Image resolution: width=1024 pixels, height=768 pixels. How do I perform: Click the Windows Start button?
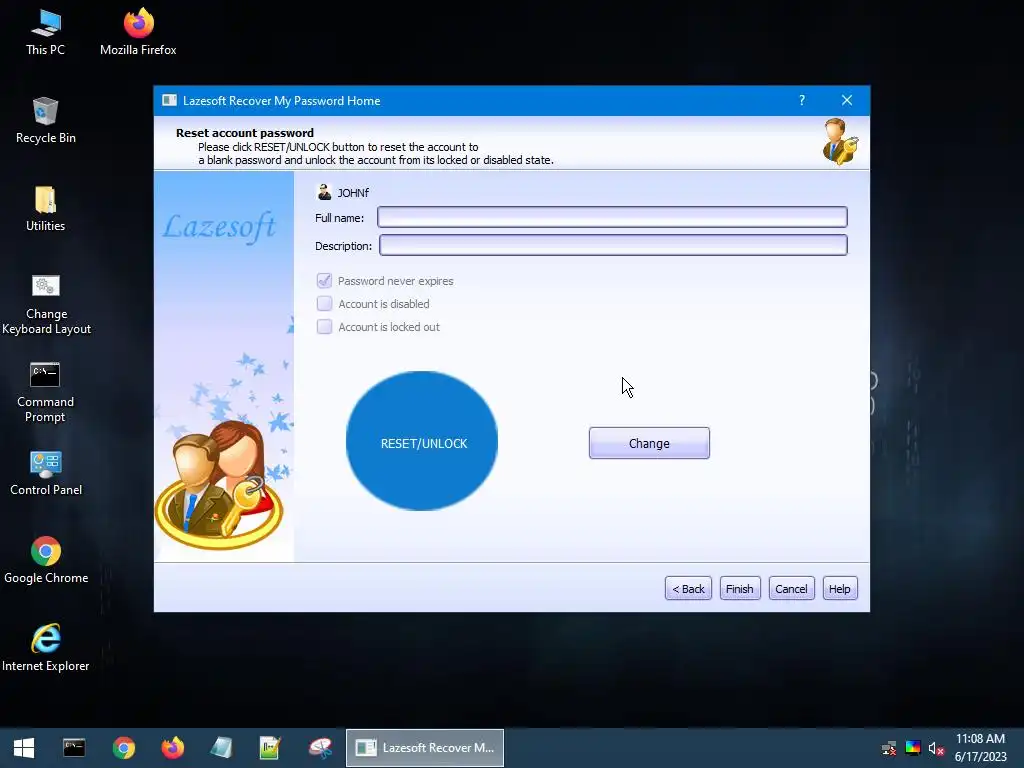(x=24, y=748)
